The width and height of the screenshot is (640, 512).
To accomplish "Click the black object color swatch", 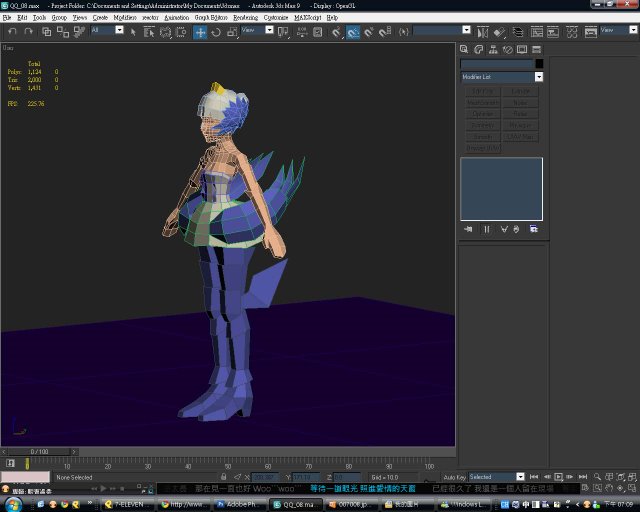I will (x=539, y=64).
